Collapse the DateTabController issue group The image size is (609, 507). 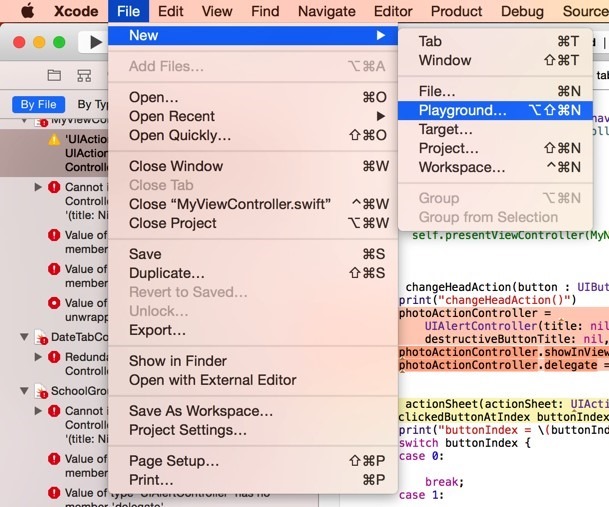[x=24, y=338]
